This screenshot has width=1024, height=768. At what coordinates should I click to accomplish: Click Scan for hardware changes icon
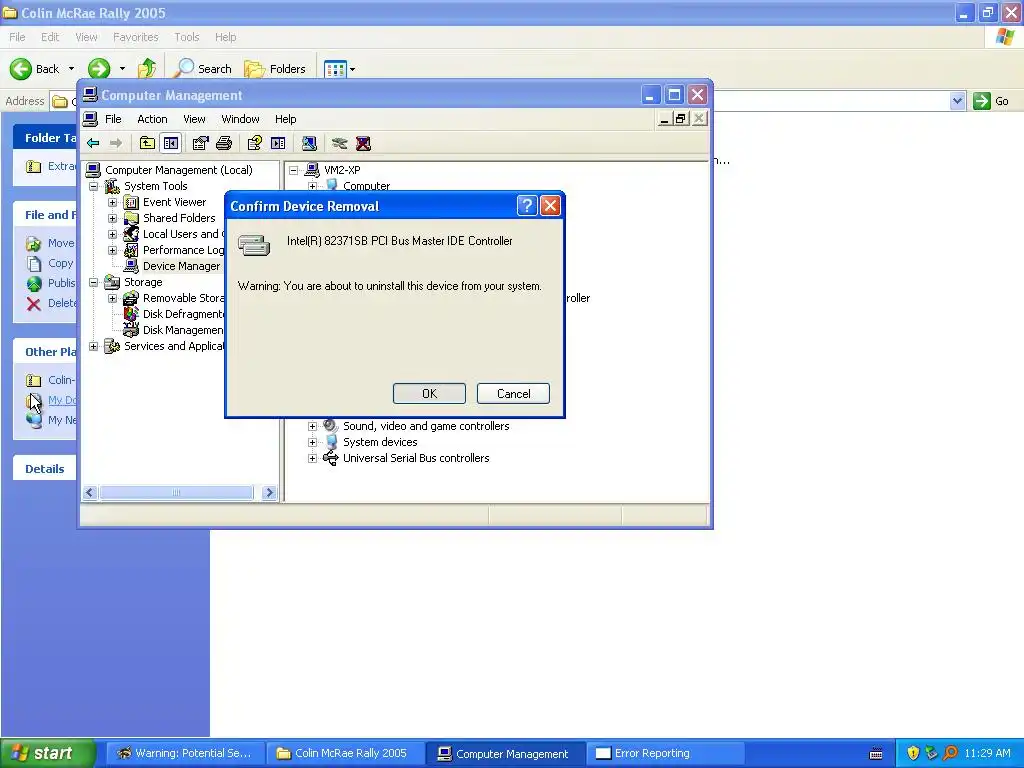(309, 144)
